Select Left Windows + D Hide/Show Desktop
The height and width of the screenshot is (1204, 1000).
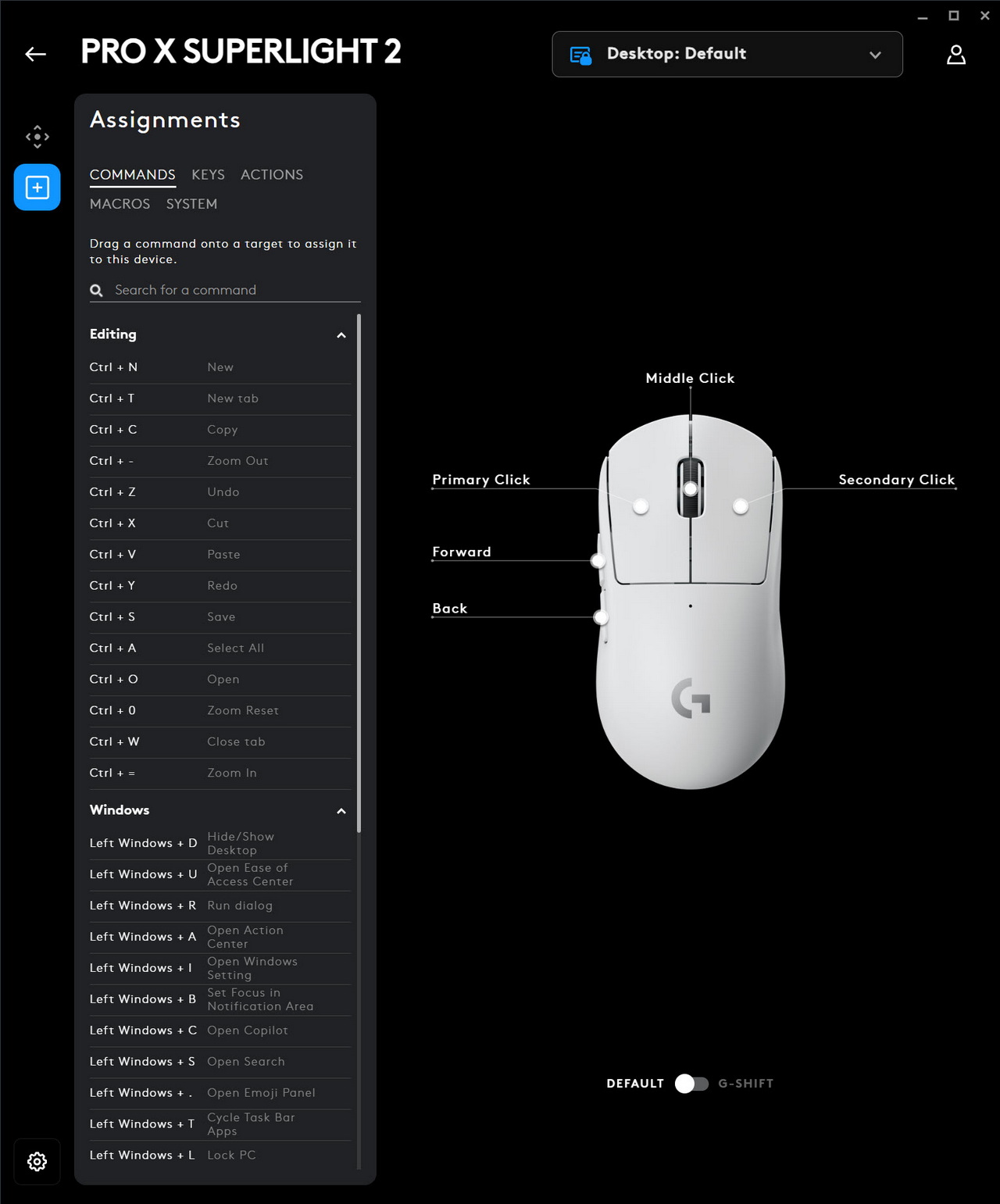point(220,844)
